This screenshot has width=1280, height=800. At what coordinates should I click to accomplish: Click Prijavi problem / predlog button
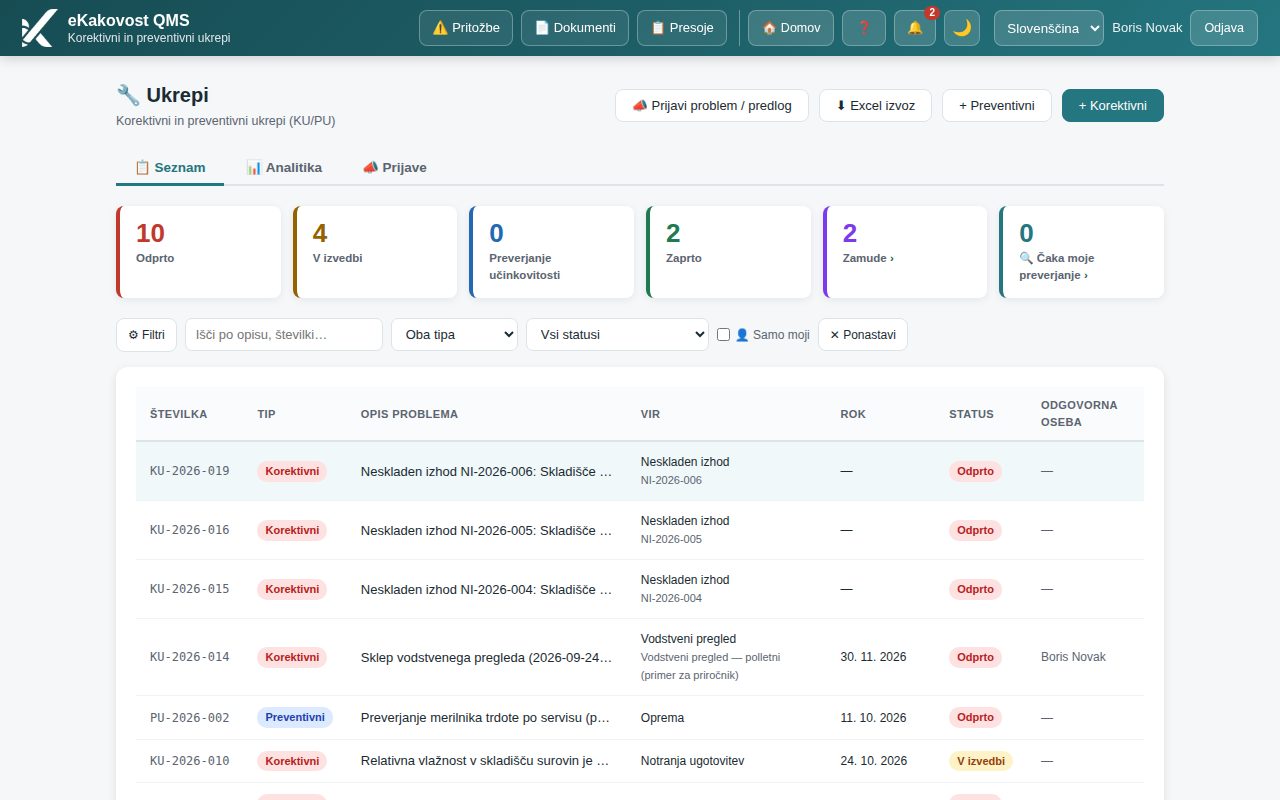(712, 106)
